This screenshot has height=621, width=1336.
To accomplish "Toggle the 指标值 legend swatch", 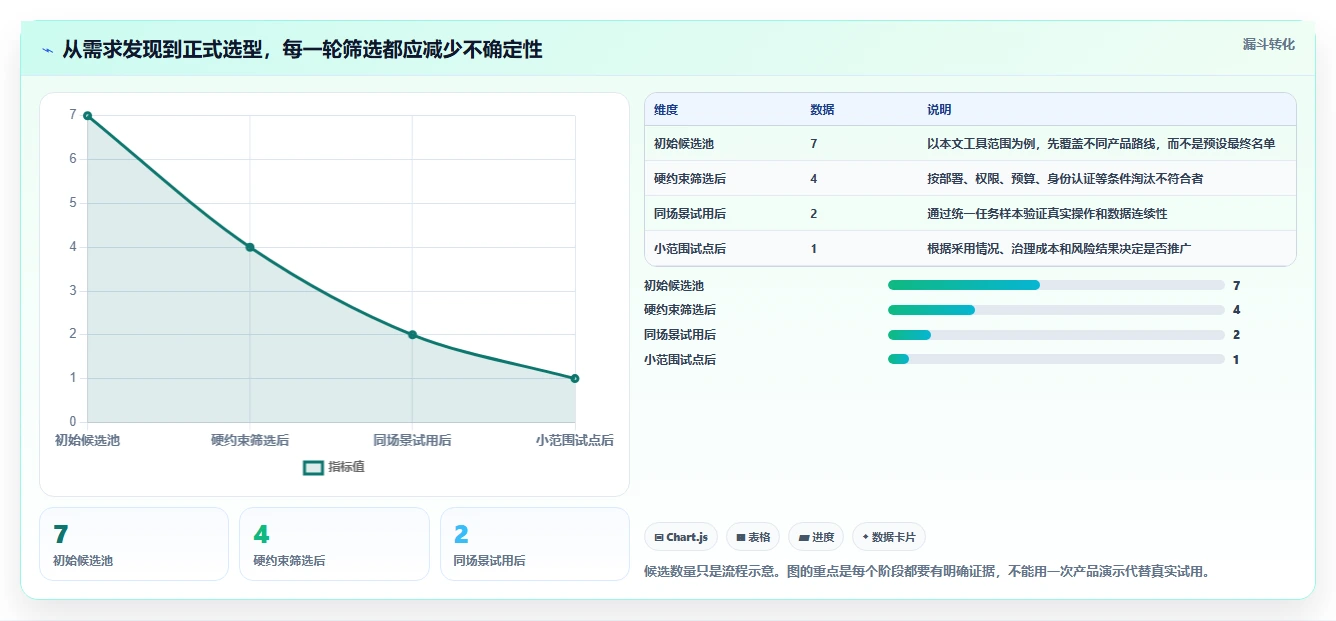I will 313,467.
